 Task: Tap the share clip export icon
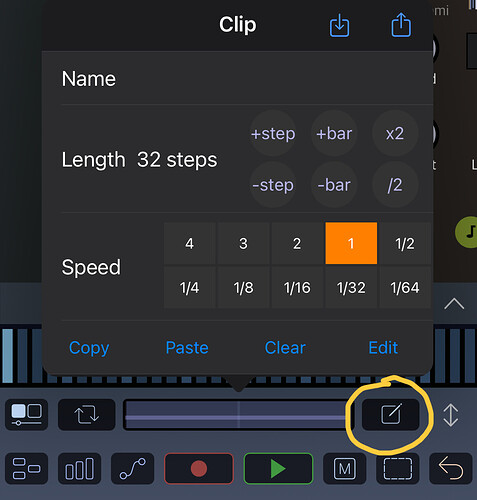[401, 25]
